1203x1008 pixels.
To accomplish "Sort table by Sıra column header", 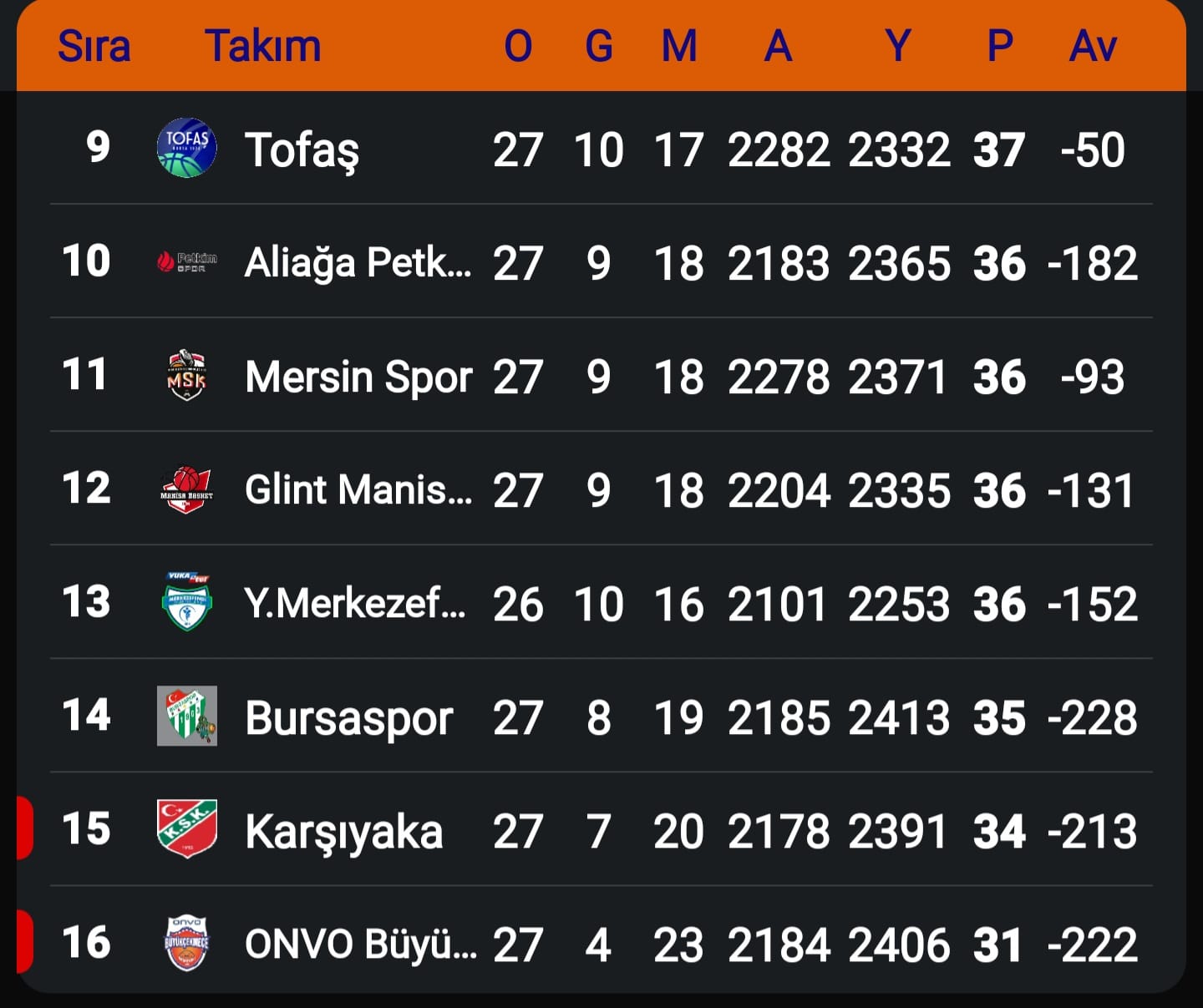I will [94, 46].
